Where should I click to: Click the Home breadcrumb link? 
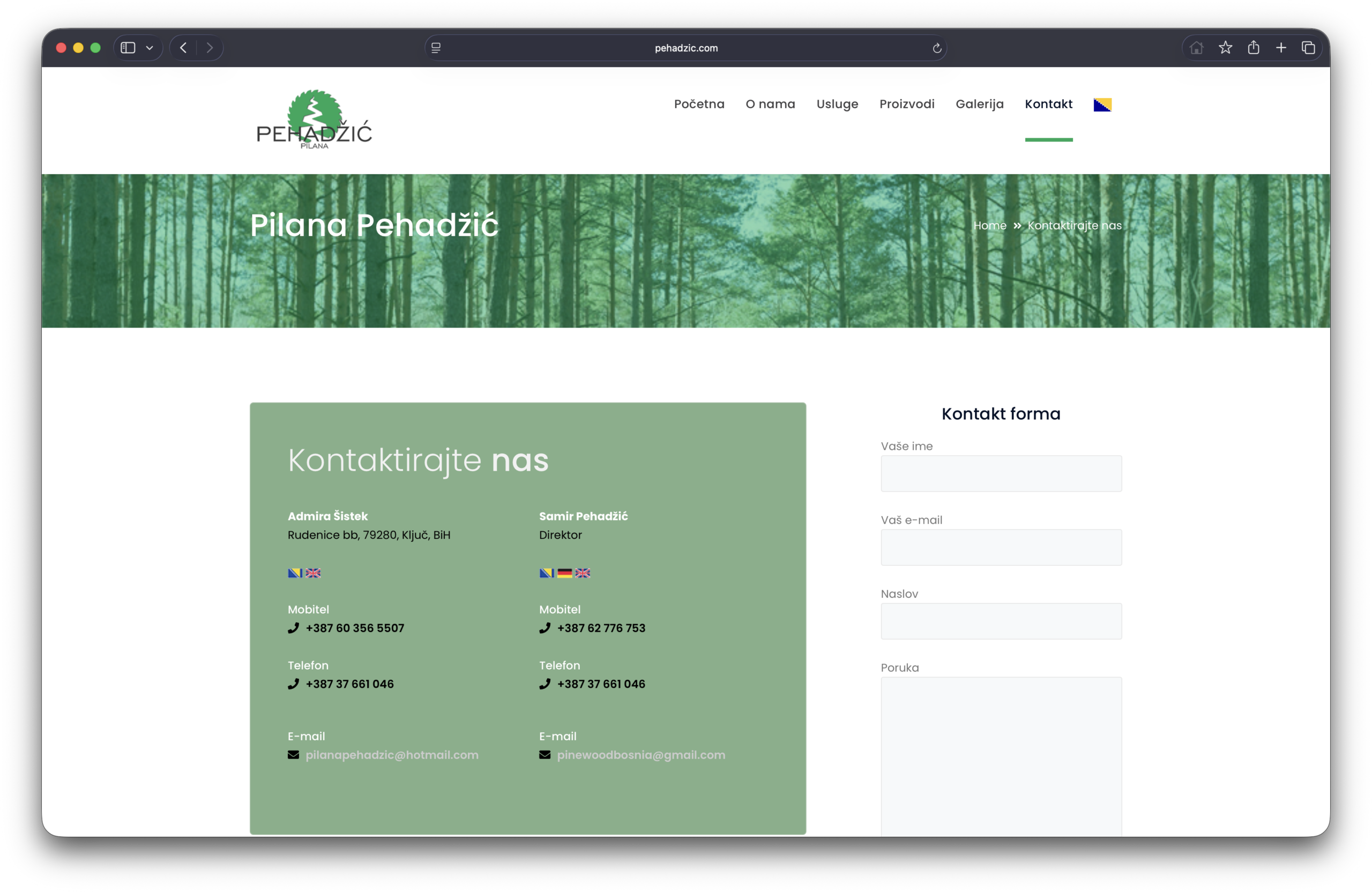coord(989,226)
